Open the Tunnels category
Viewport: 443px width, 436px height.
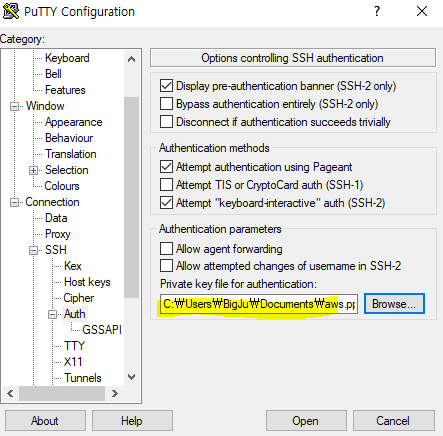(83, 378)
